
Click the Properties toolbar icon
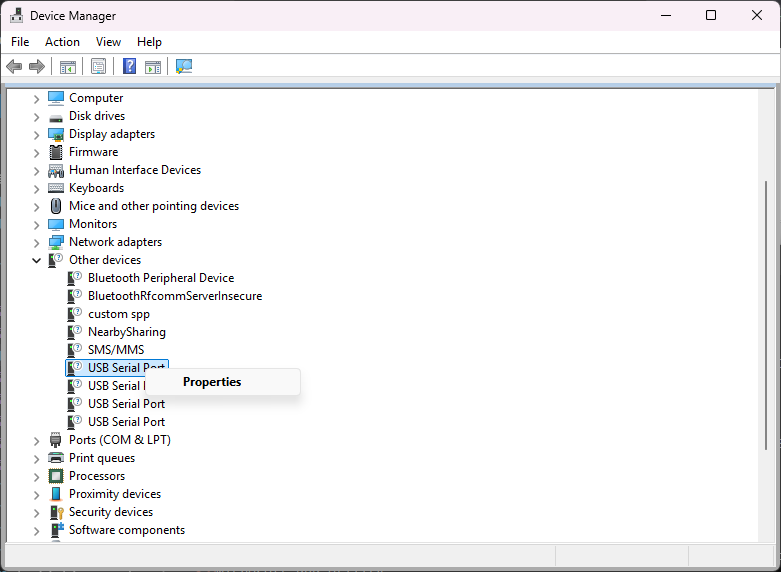coord(98,66)
